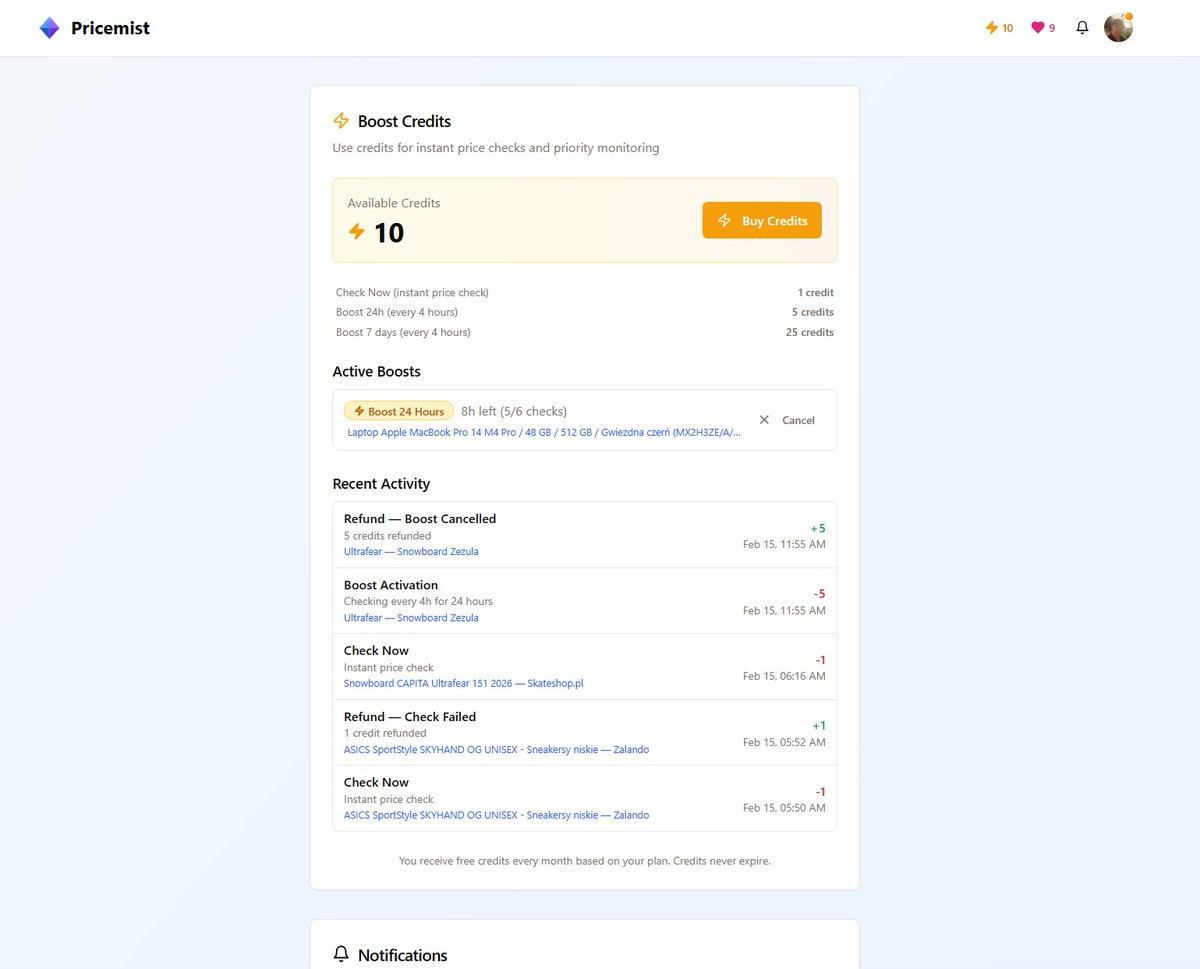The image size is (1200, 969).
Task: Click the 'Active Boosts' section heading
Action: point(377,371)
